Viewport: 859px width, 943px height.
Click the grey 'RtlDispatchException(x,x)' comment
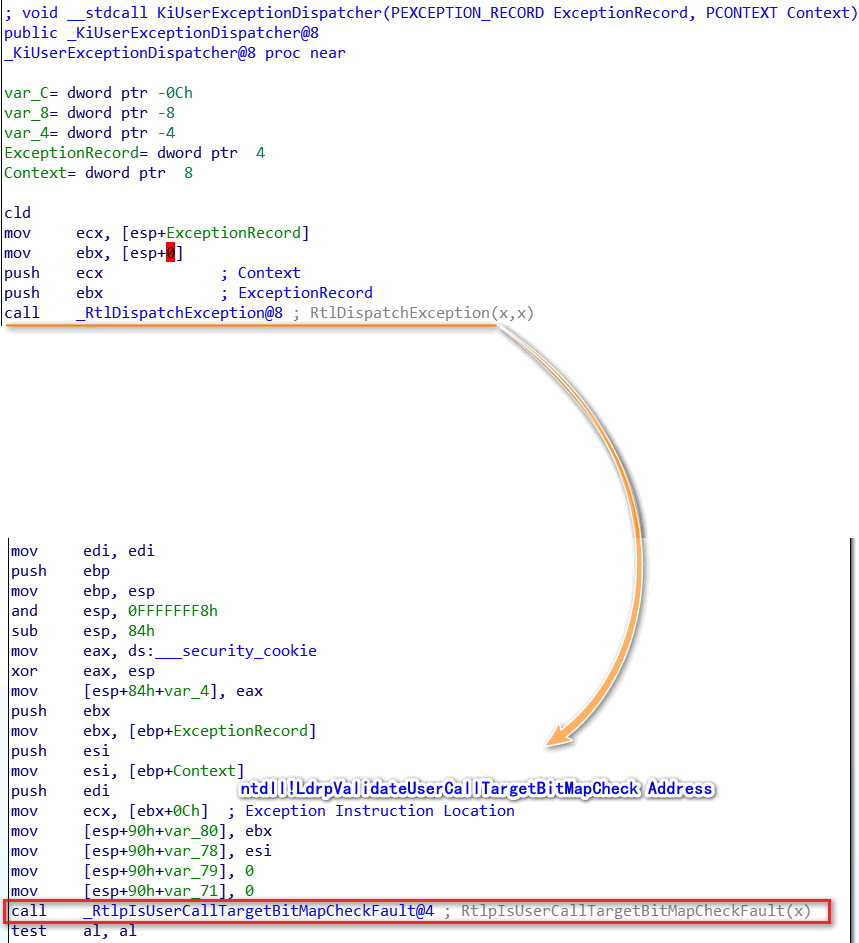pos(422,313)
